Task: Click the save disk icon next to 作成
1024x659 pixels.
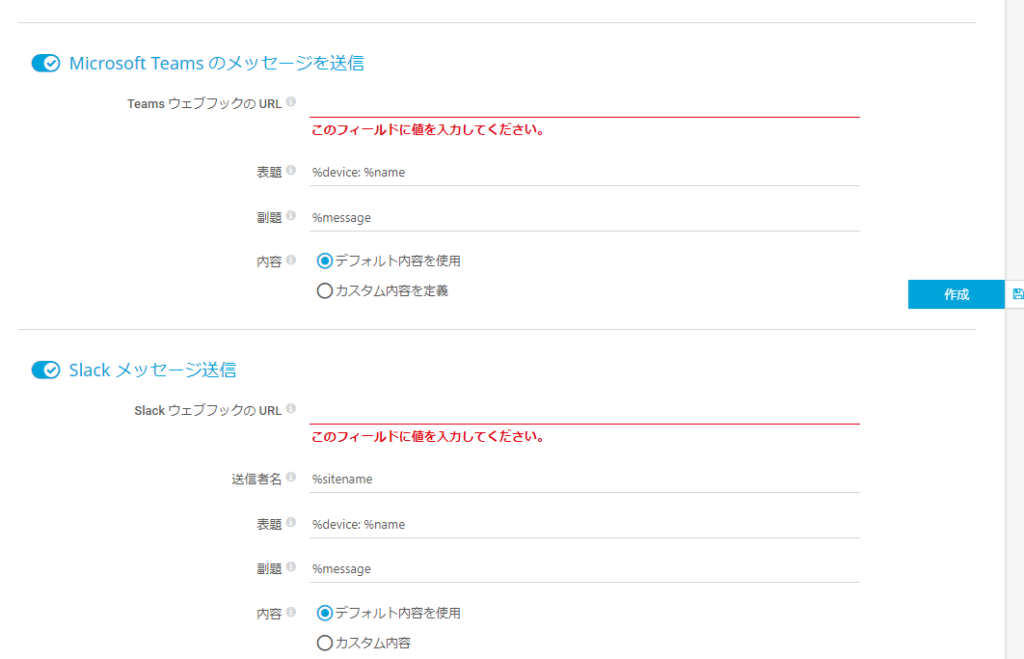Action: click(x=1017, y=294)
